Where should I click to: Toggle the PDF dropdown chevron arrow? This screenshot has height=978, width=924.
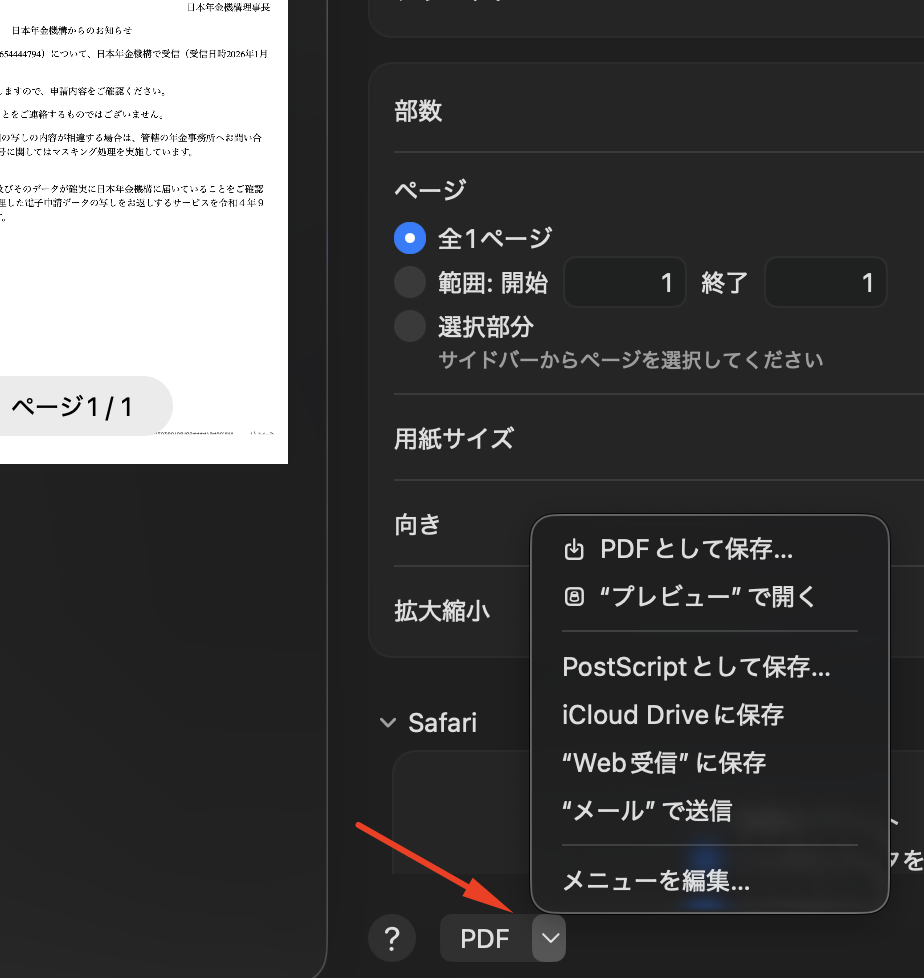pyautogui.click(x=549, y=938)
